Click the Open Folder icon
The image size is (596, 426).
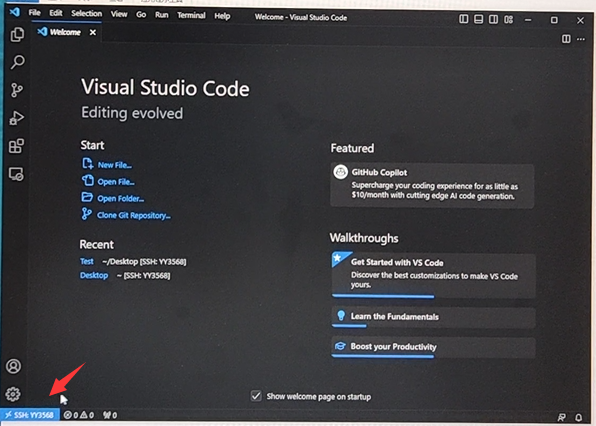tap(87, 197)
